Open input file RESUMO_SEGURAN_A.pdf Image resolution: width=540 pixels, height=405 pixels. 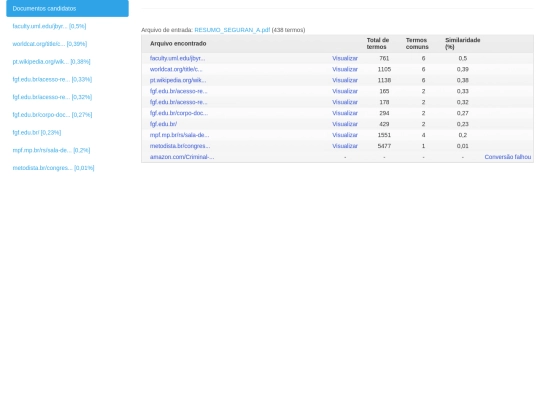[232, 30]
